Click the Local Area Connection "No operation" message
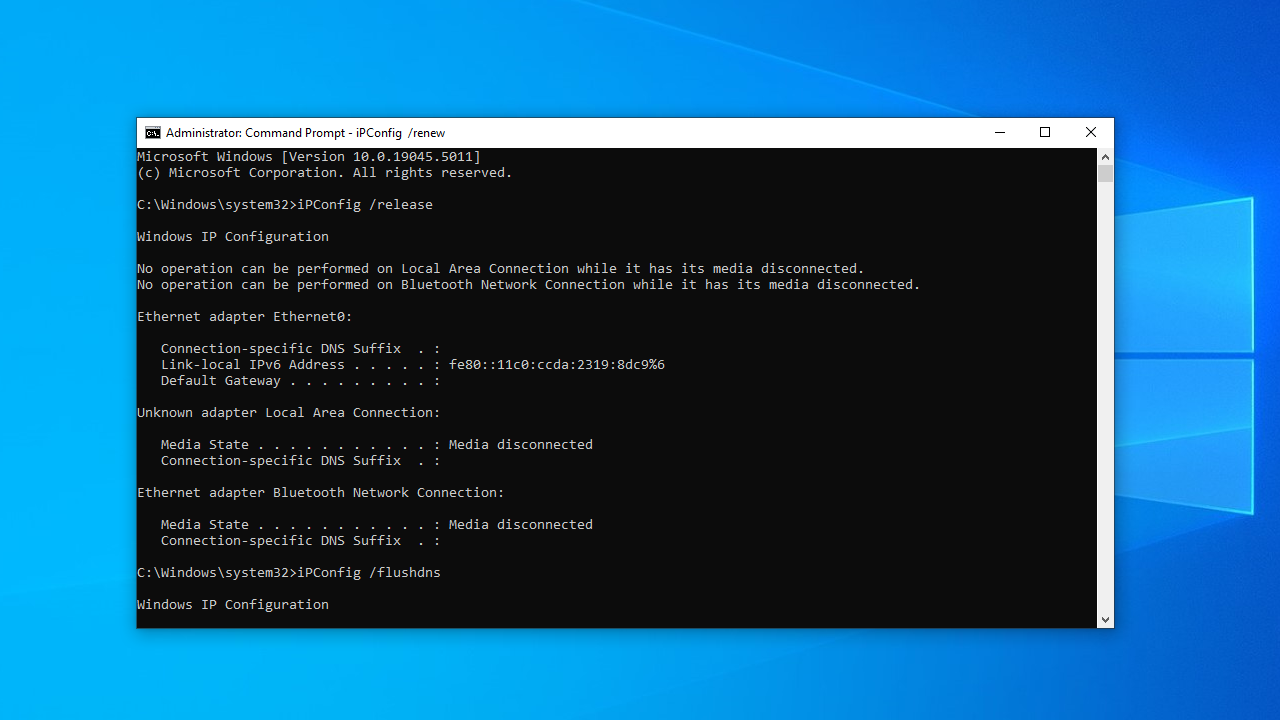This screenshot has height=720, width=1280. click(501, 269)
